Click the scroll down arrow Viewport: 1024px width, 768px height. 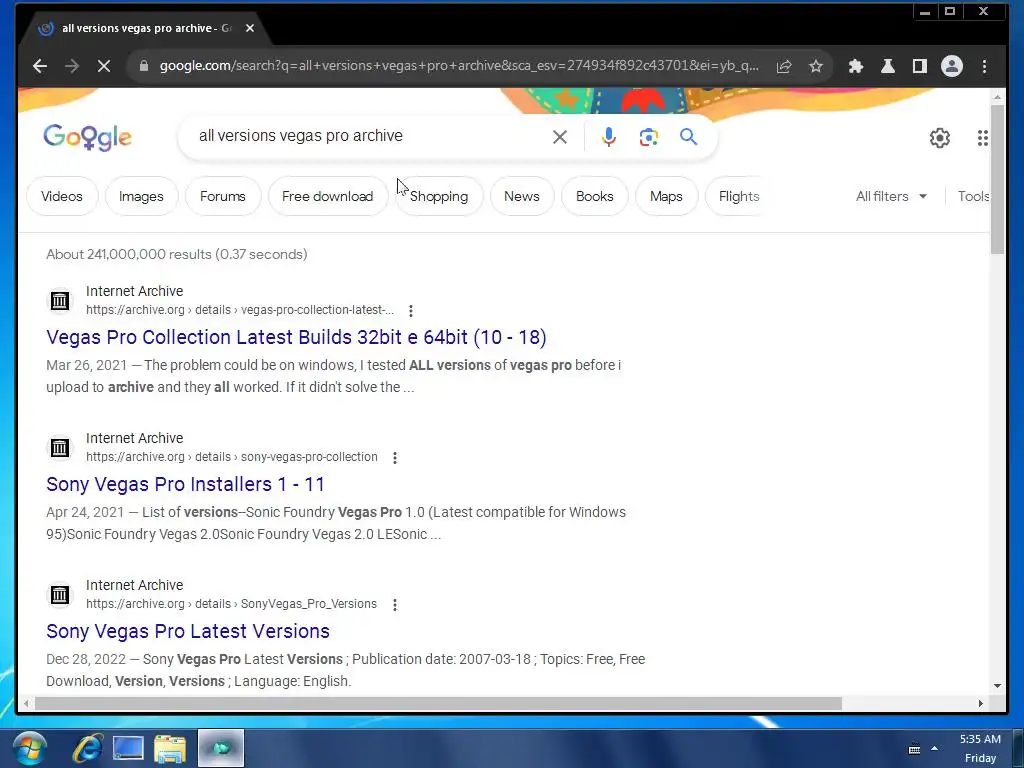[x=997, y=686]
